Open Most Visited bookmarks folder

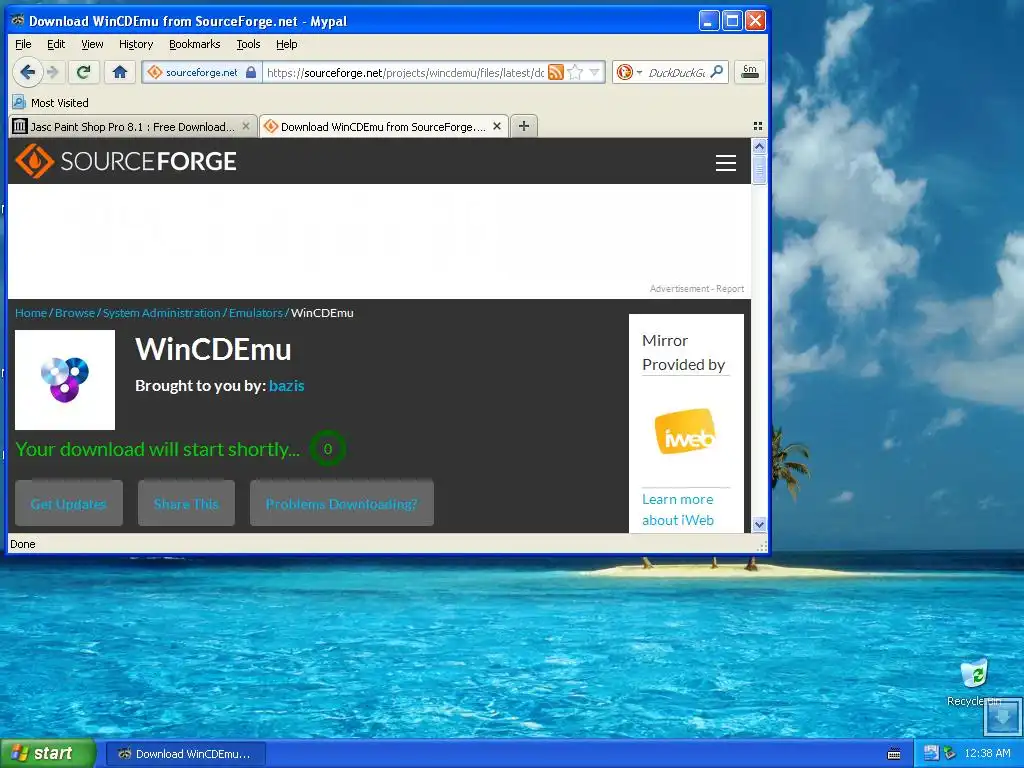(x=51, y=103)
